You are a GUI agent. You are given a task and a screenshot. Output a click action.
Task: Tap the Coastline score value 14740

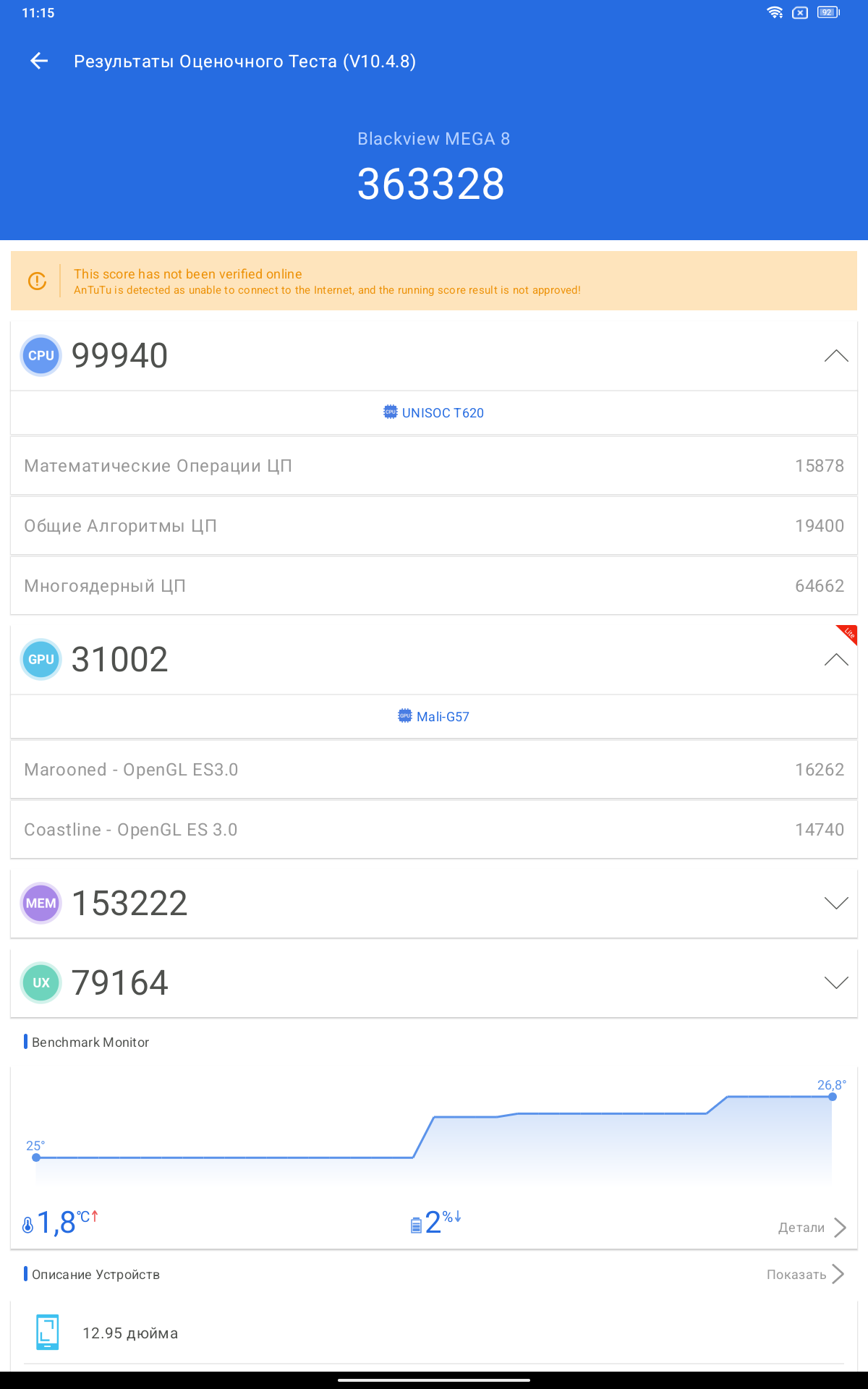(x=820, y=829)
